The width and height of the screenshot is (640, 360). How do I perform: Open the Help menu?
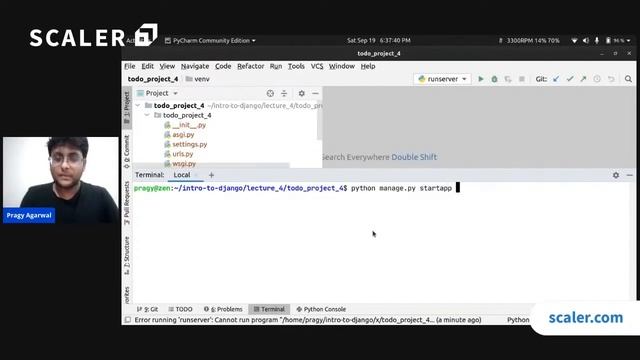(368, 66)
